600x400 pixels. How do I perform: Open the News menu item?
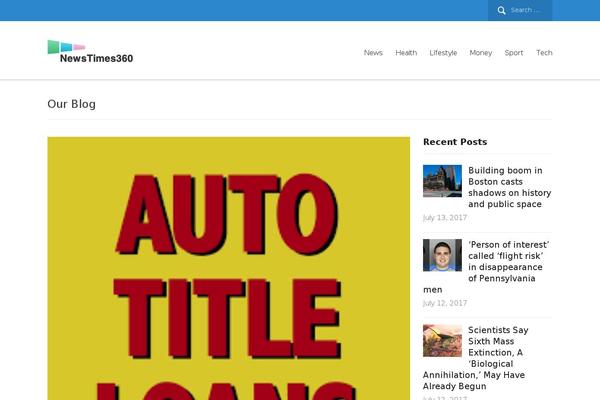373,53
